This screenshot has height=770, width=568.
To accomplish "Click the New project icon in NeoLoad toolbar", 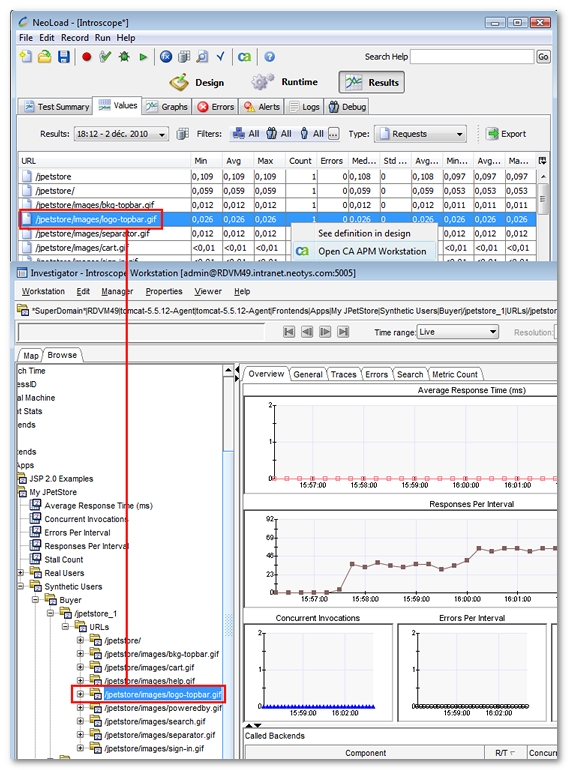I will pos(26,56).
